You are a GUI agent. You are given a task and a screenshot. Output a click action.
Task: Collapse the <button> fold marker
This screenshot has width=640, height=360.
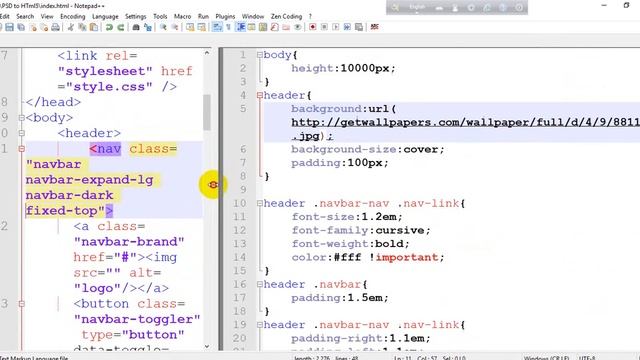[x=21, y=304]
